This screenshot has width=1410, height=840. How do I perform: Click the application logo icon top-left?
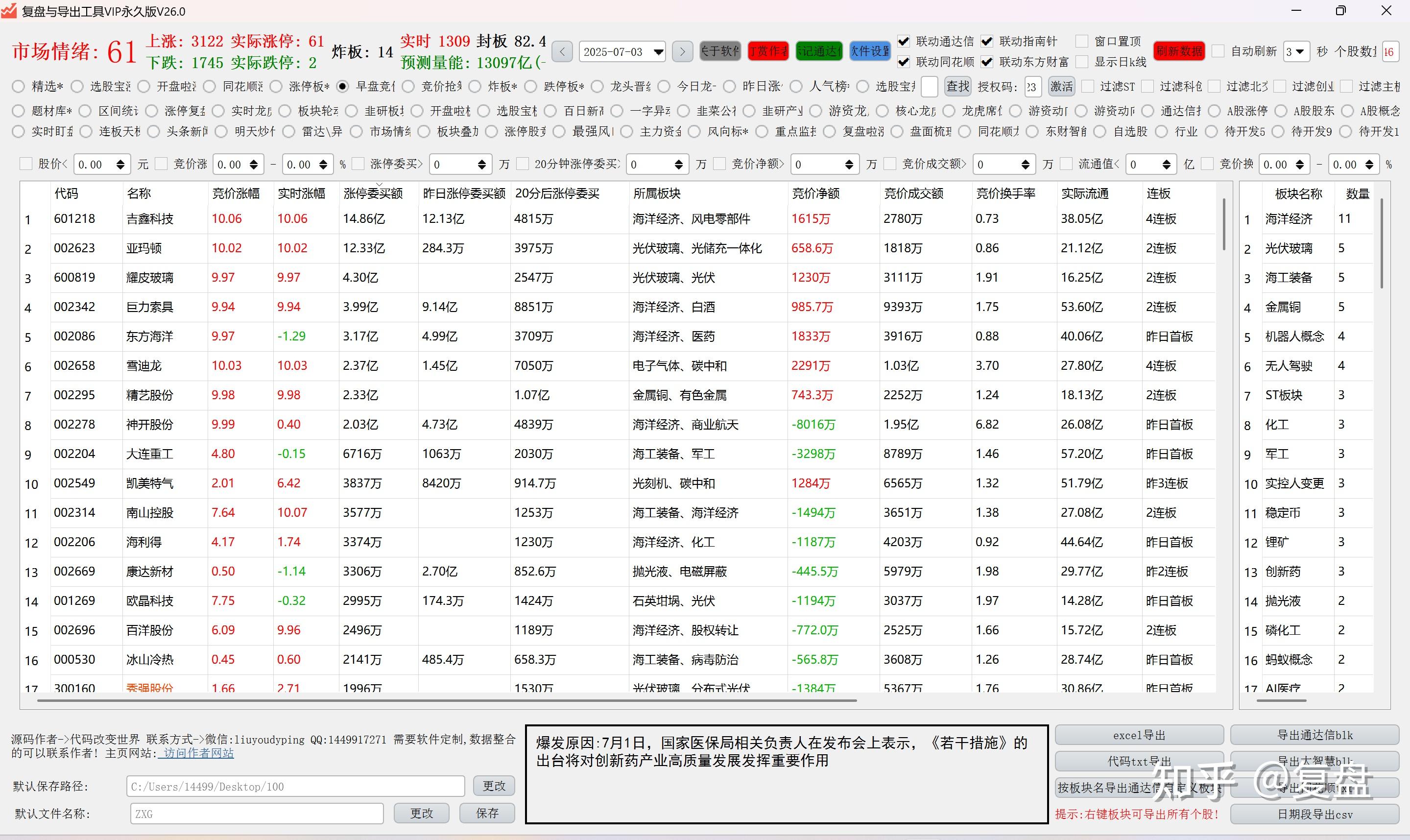tap(9, 11)
